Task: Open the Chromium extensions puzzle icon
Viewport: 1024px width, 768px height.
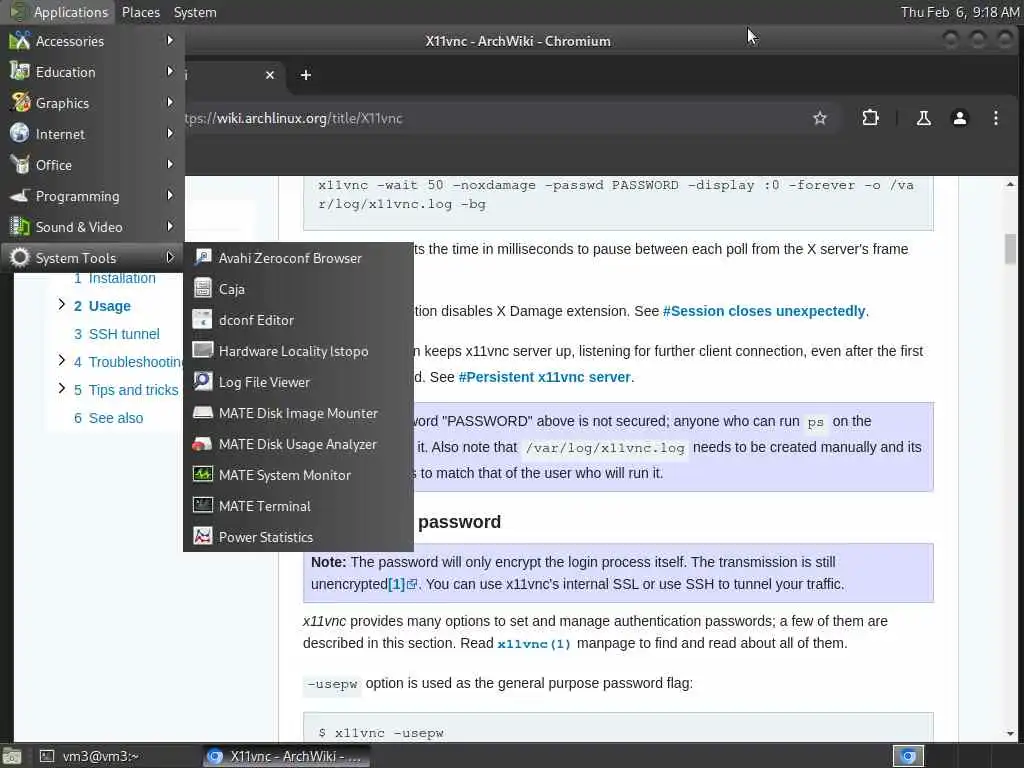Action: pos(870,118)
